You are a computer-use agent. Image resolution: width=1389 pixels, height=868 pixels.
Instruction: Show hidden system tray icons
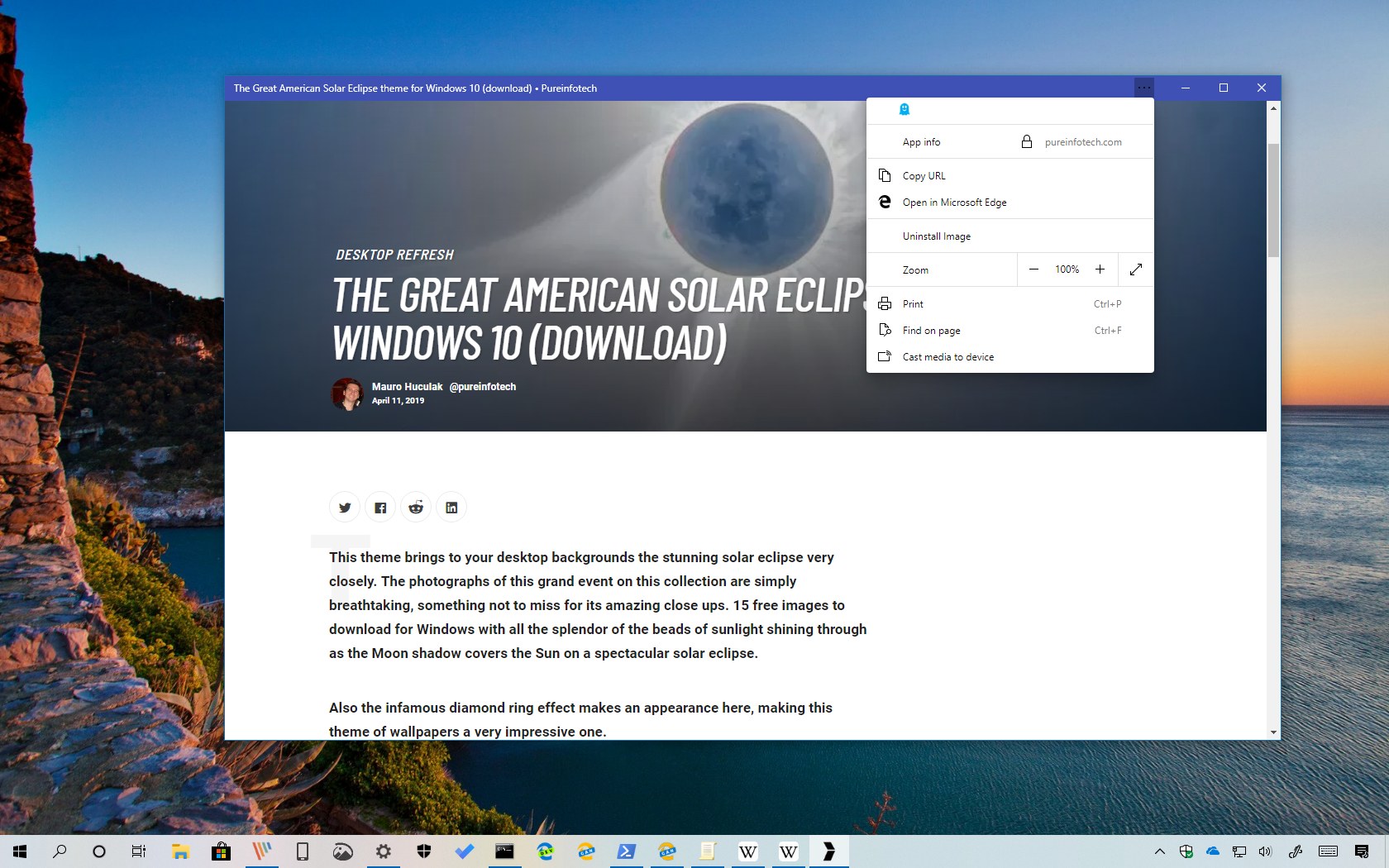(x=1160, y=851)
